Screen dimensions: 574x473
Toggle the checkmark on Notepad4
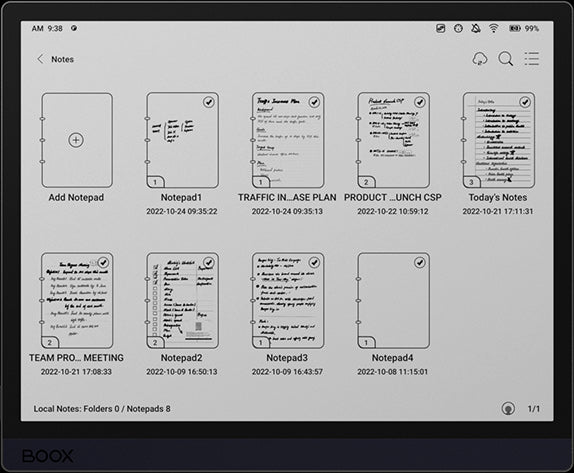coord(420,262)
